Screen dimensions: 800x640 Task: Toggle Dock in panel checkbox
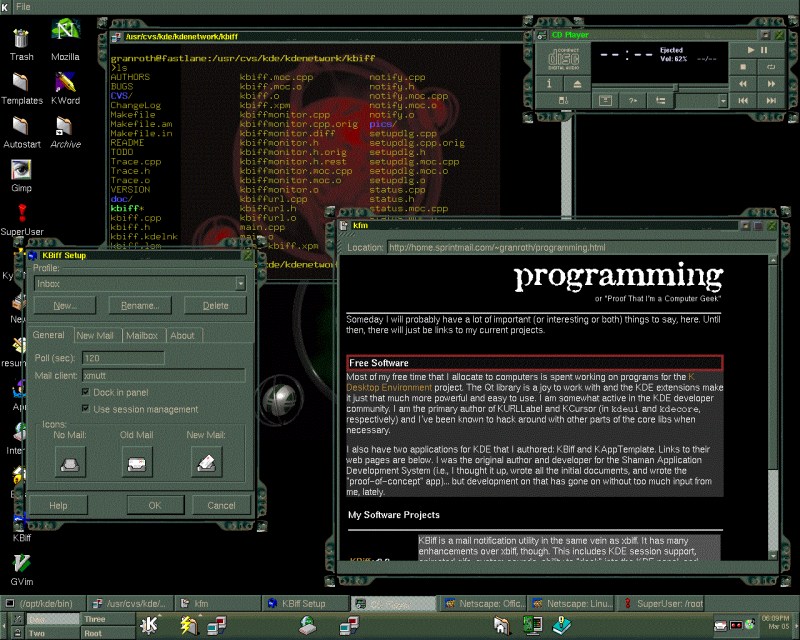[x=85, y=392]
